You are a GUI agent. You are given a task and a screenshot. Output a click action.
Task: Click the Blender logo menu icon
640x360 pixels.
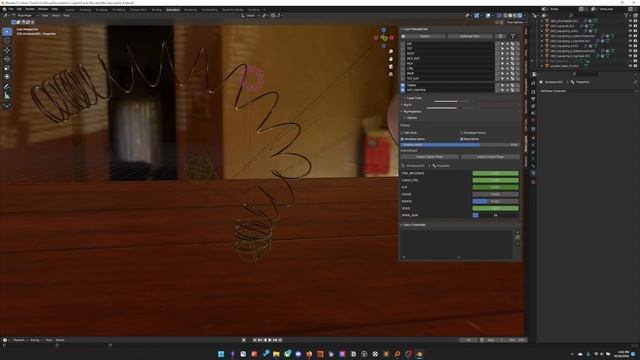(4, 9)
